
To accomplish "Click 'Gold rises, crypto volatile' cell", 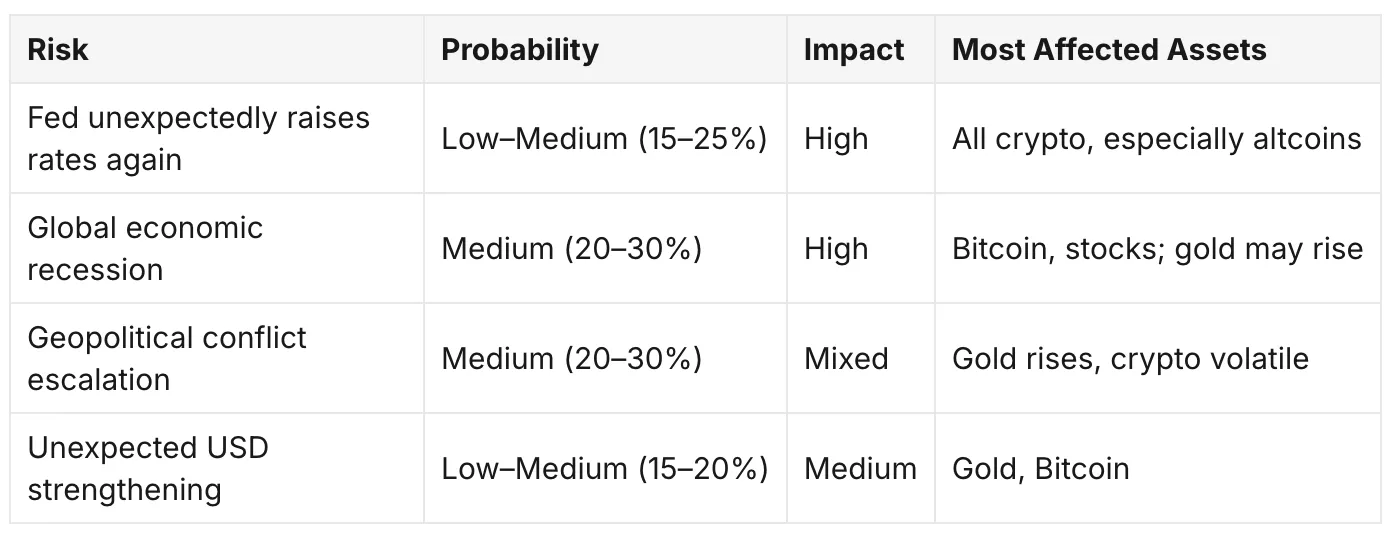I will coord(1158,358).
